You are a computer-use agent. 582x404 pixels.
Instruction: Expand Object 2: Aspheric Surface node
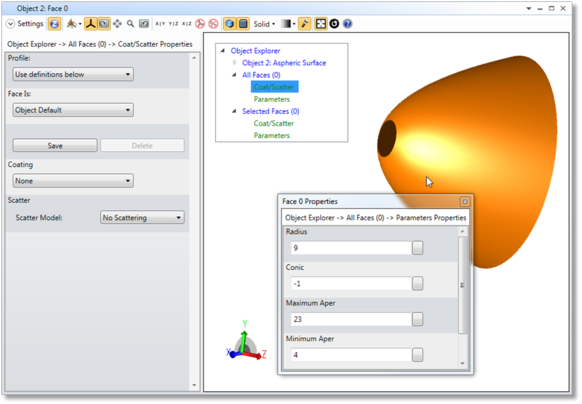235,63
